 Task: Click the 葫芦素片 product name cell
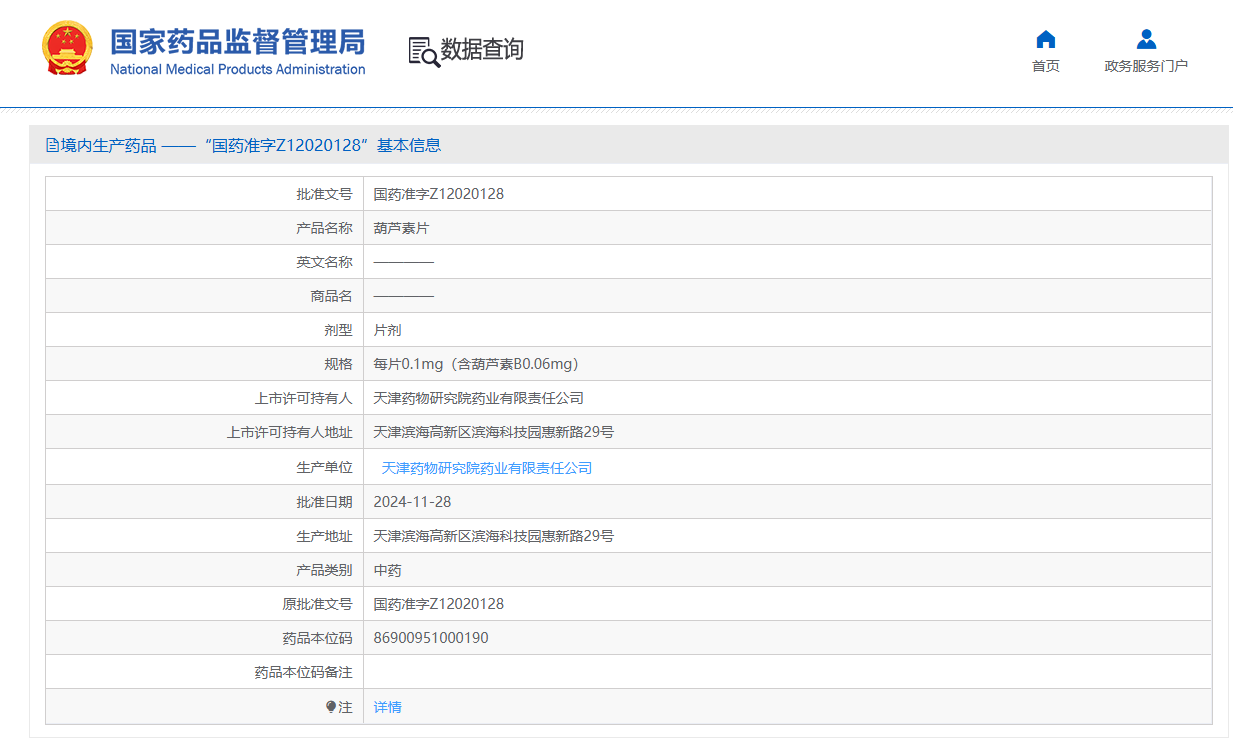(398, 227)
